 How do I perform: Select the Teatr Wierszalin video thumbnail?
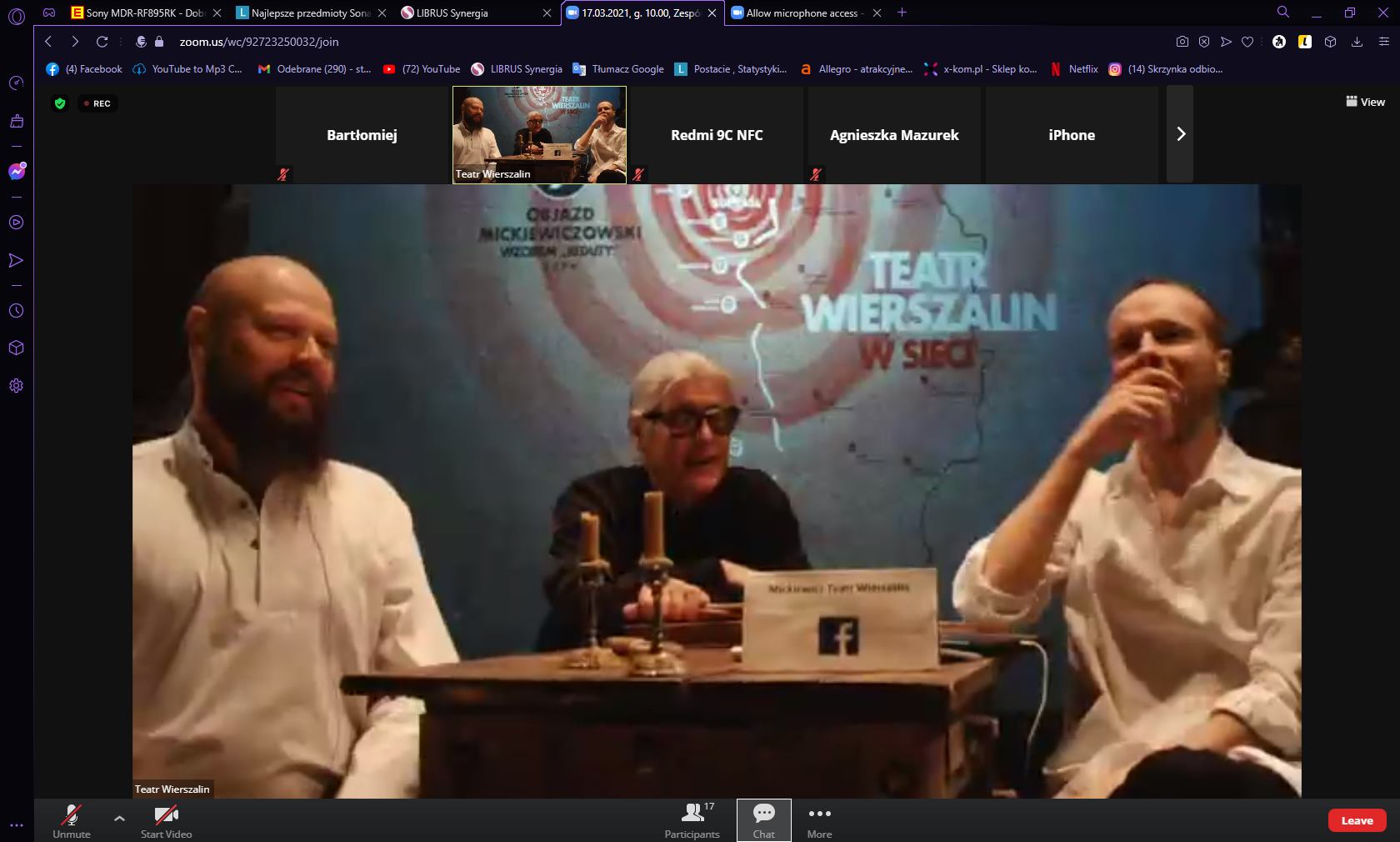point(539,134)
